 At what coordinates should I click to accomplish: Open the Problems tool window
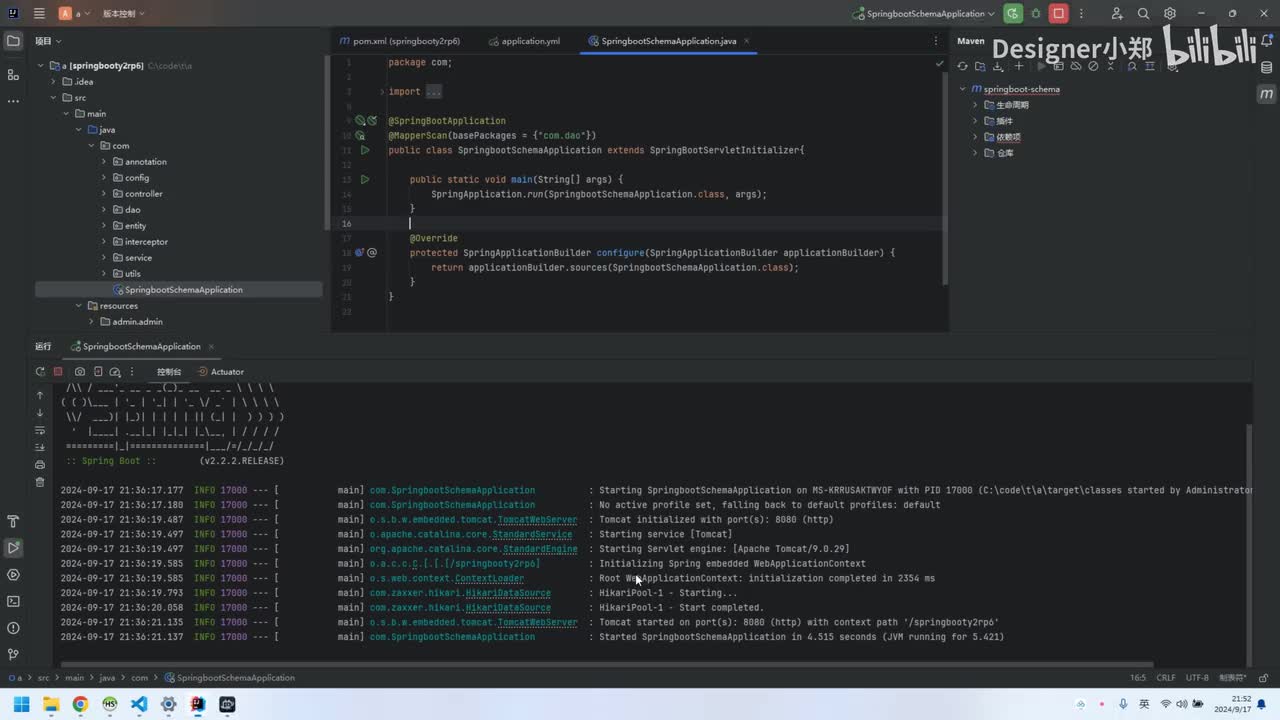13,628
